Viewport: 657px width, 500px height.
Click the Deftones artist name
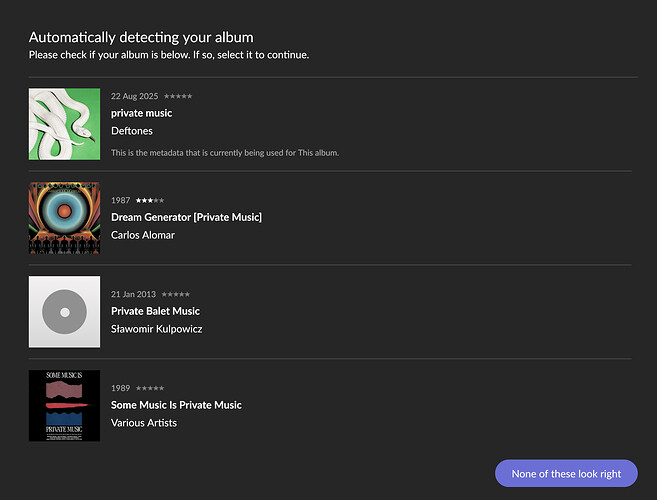132,131
